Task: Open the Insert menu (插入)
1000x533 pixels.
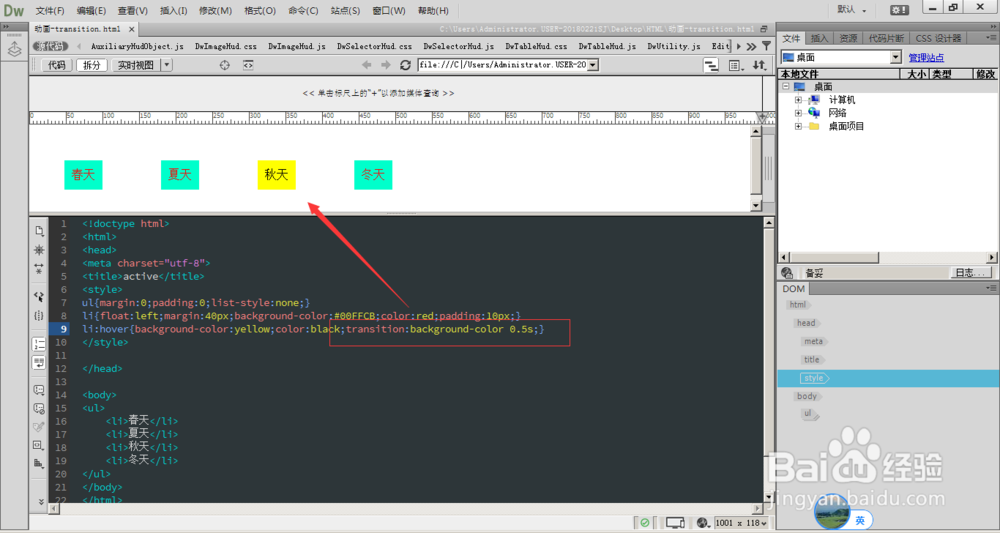Action: point(173,11)
